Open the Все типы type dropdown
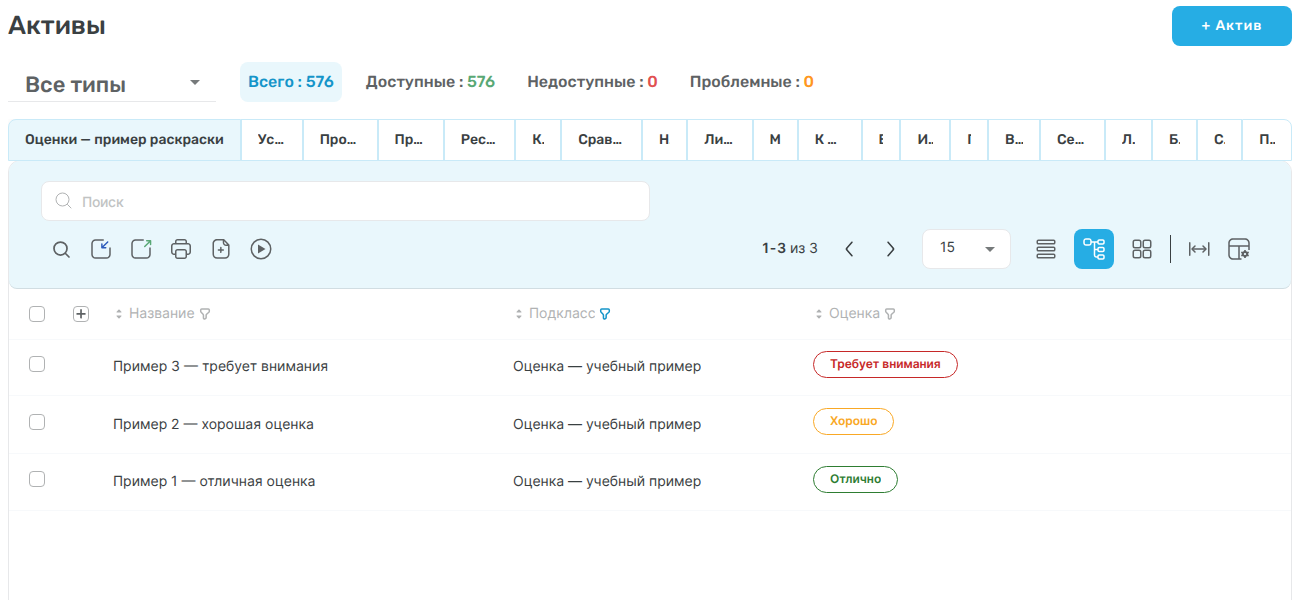The width and height of the screenshot is (1300, 600). pyautogui.click(x=112, y=84)
